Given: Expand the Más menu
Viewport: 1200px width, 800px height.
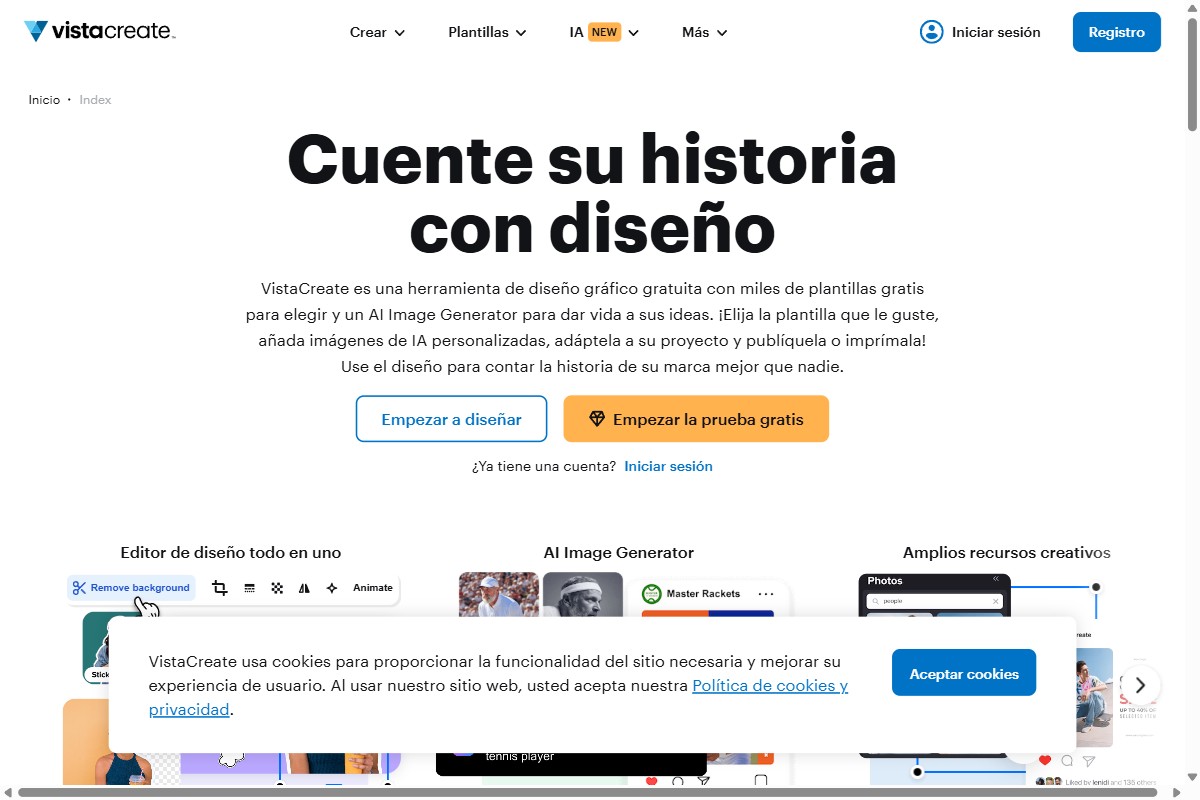Looking at the screenshot, I should (705, 32).
